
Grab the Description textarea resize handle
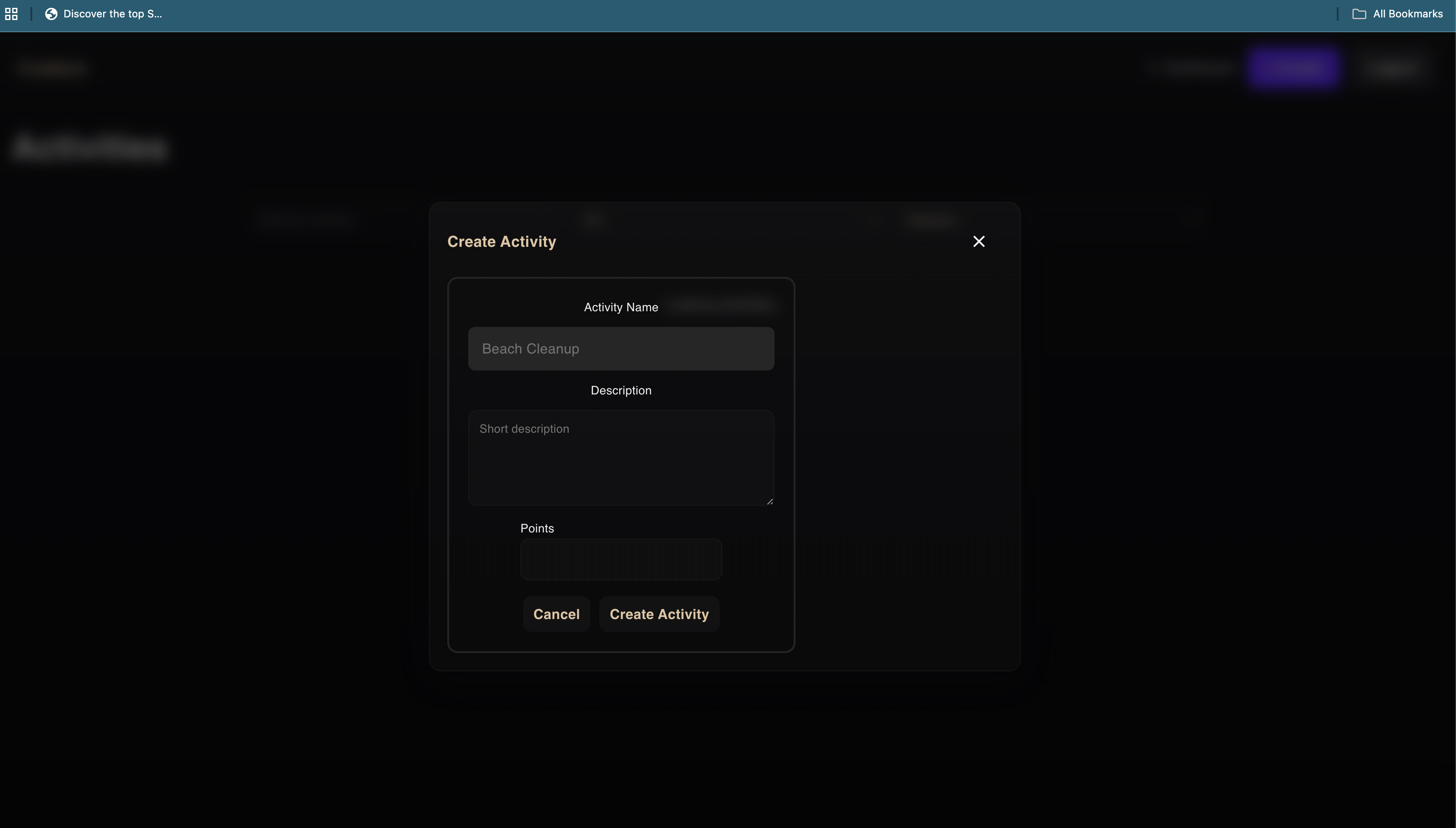point(769,501)
